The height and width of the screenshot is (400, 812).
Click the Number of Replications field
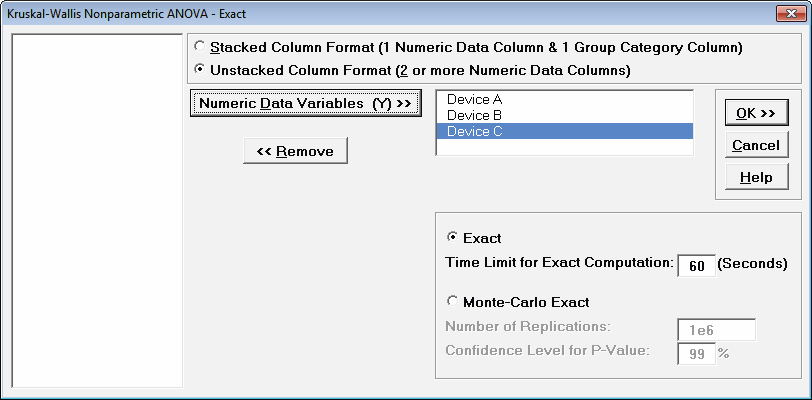pos(716,329)
